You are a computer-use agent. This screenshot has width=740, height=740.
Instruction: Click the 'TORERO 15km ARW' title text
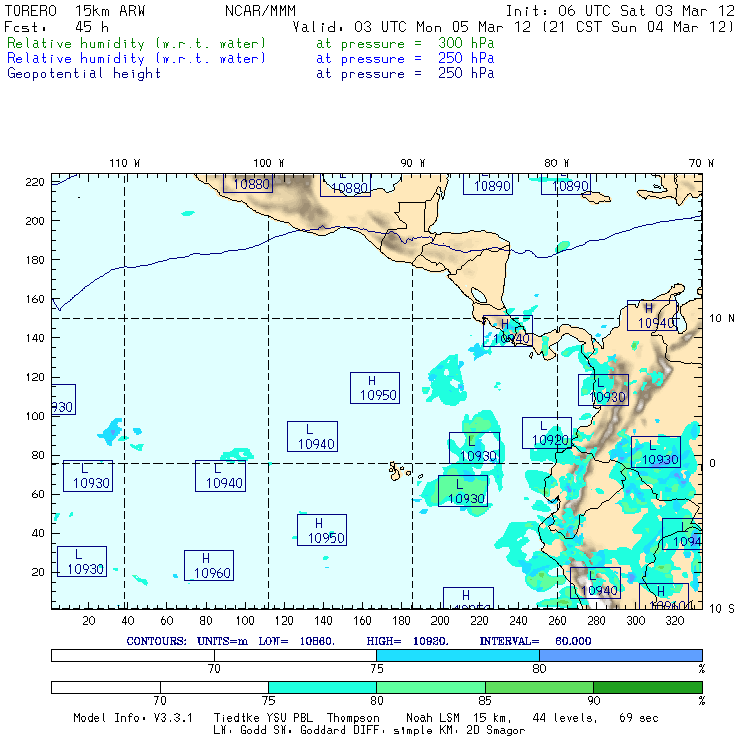click(75, 11)
